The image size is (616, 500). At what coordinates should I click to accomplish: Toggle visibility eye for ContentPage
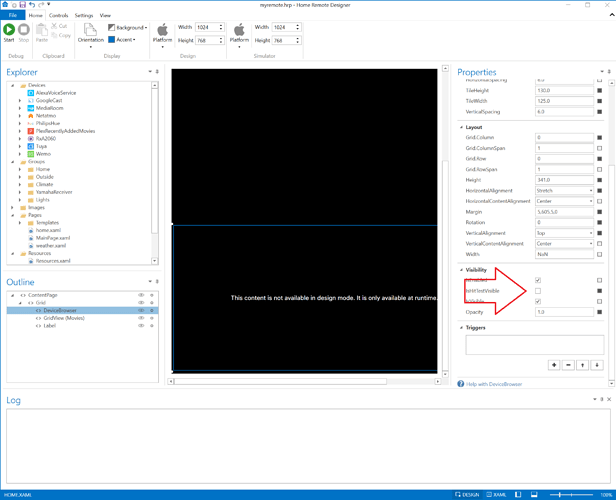pos(141,295)
